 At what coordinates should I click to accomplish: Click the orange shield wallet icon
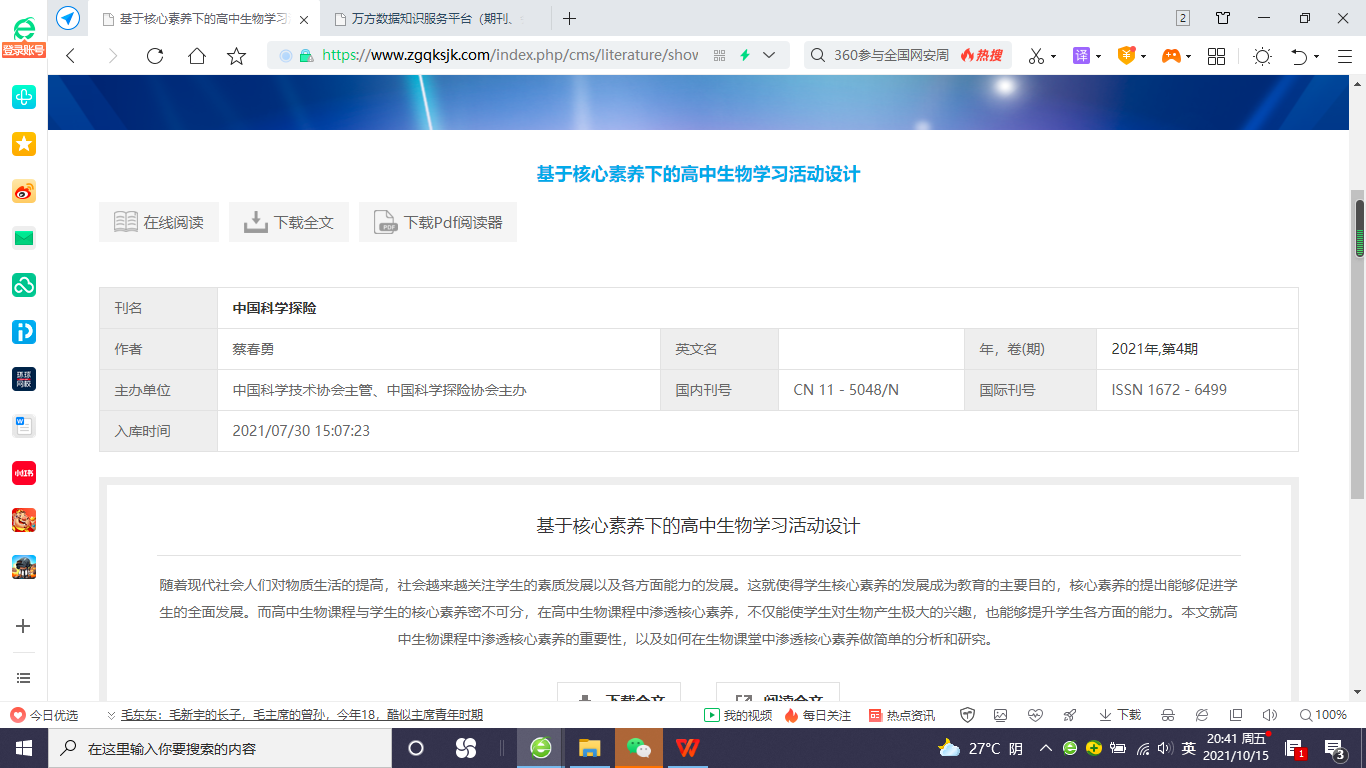tap(1126, 56)
